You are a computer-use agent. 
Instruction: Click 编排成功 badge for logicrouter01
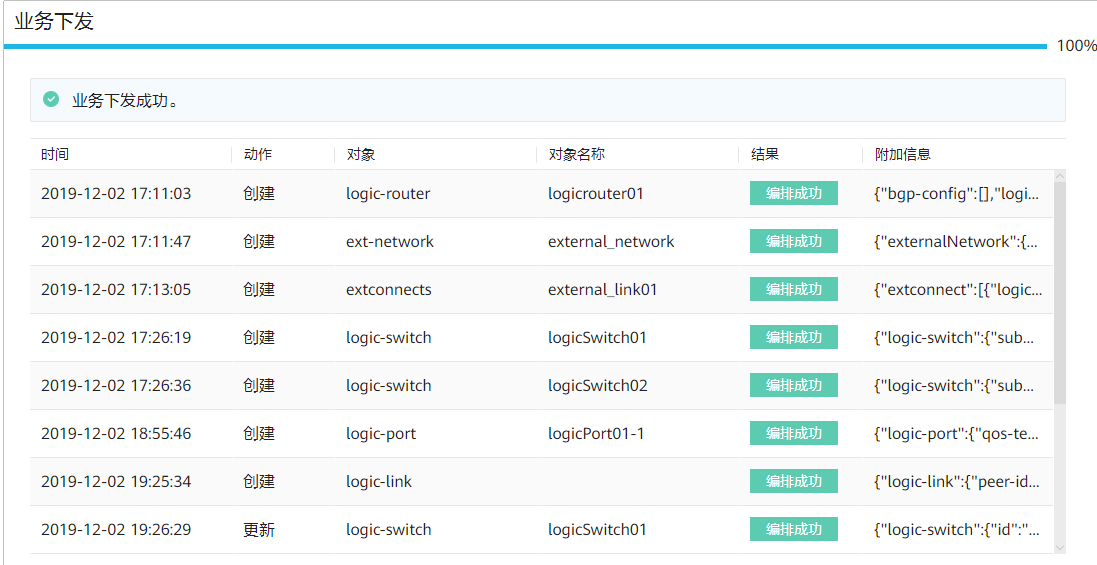(793, 193)
